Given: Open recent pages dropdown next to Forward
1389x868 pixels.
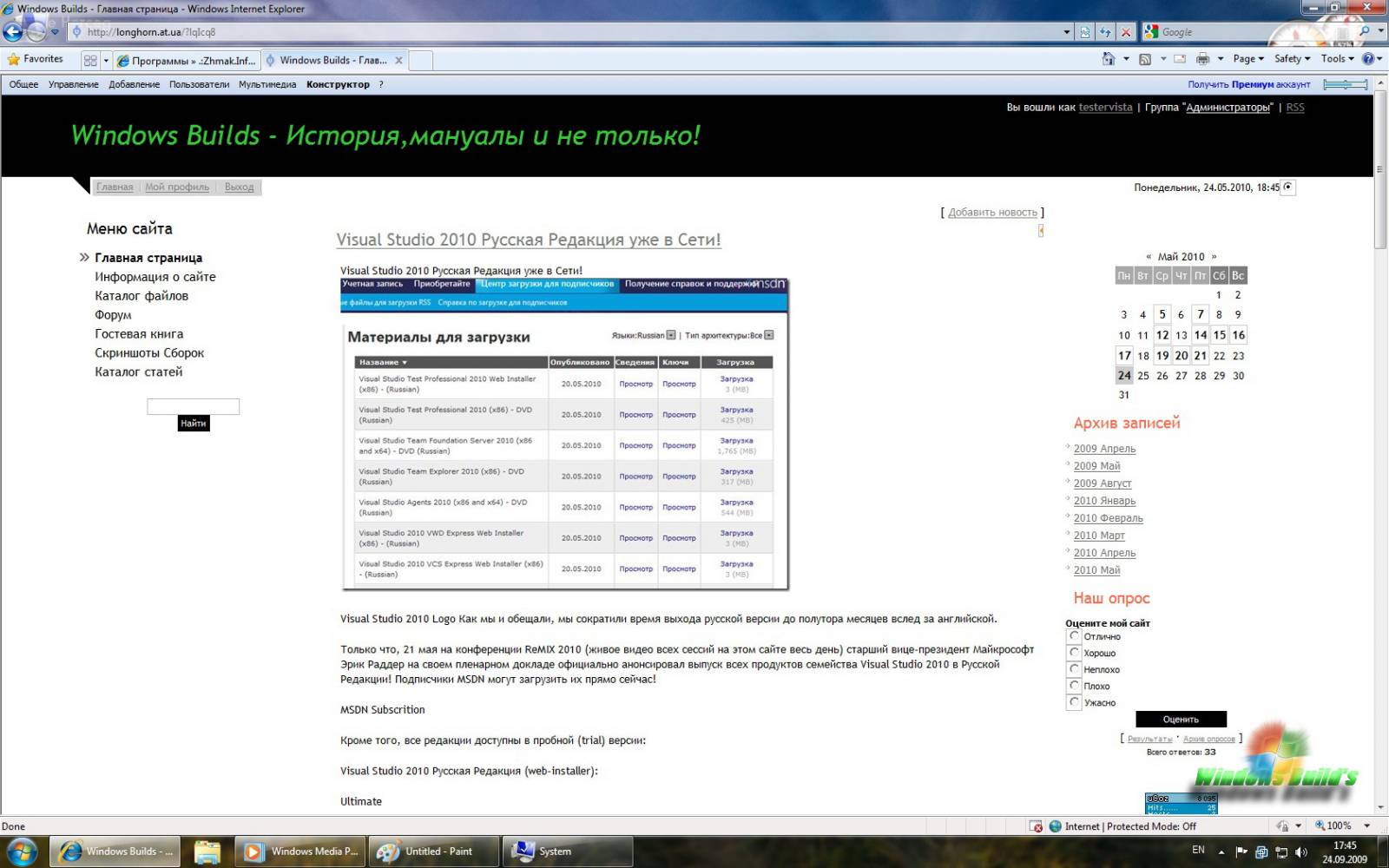Looking at the screenshot, I should coord(55,32).
